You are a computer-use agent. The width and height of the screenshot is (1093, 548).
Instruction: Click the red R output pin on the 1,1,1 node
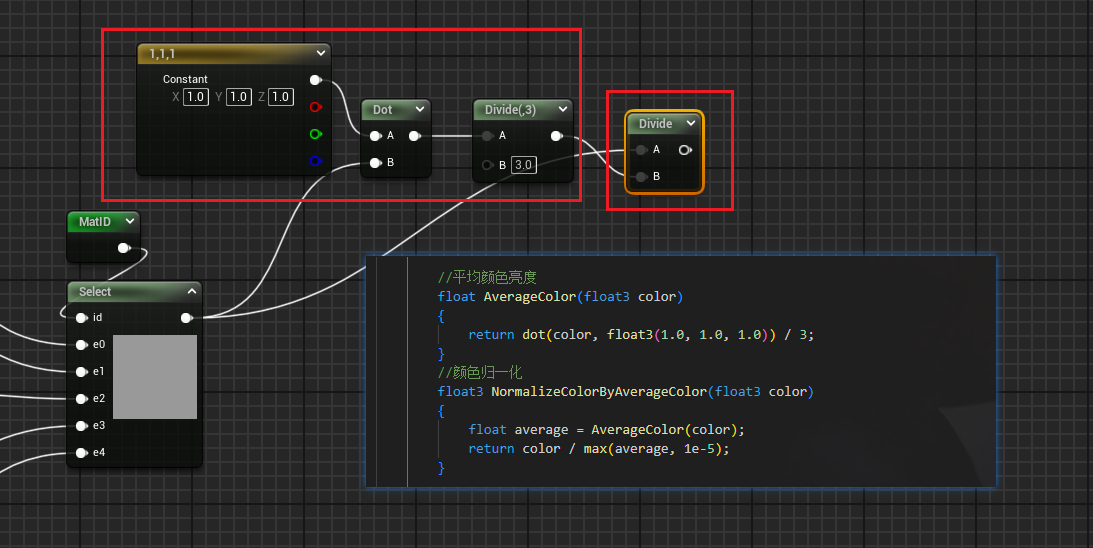click(316, 106)
